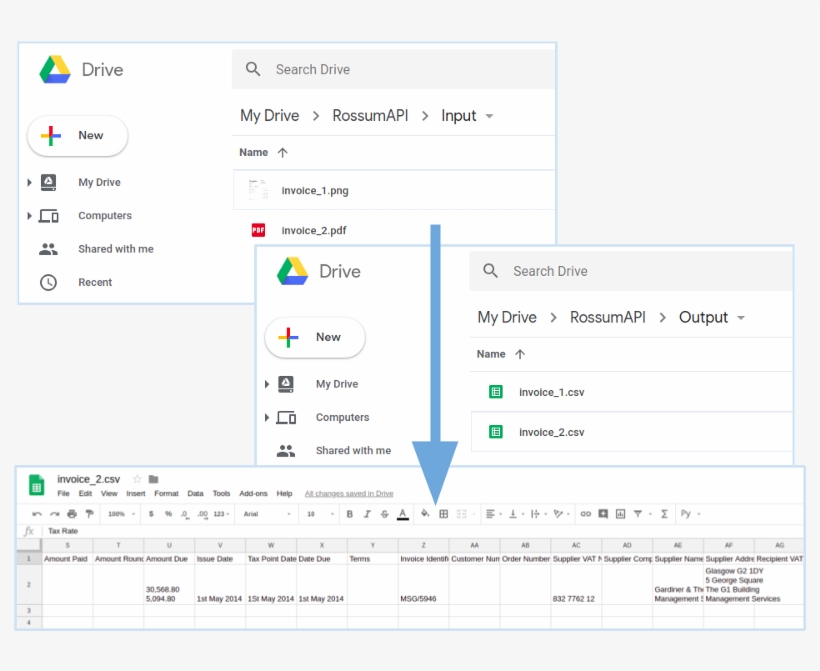The image size is (820, 671).
Task: Click the undo icon in Sheets toolbar
Action: click(x=37, y=514)
